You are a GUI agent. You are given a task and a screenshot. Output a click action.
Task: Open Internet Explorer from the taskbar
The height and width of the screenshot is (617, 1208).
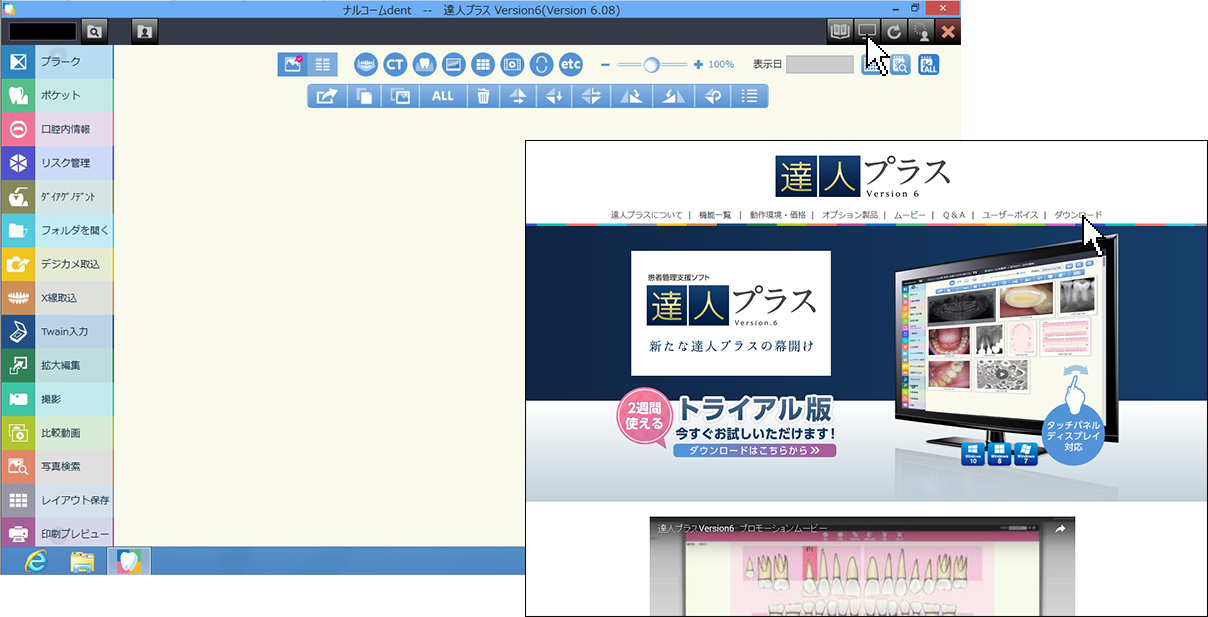[x=36, y=561]
